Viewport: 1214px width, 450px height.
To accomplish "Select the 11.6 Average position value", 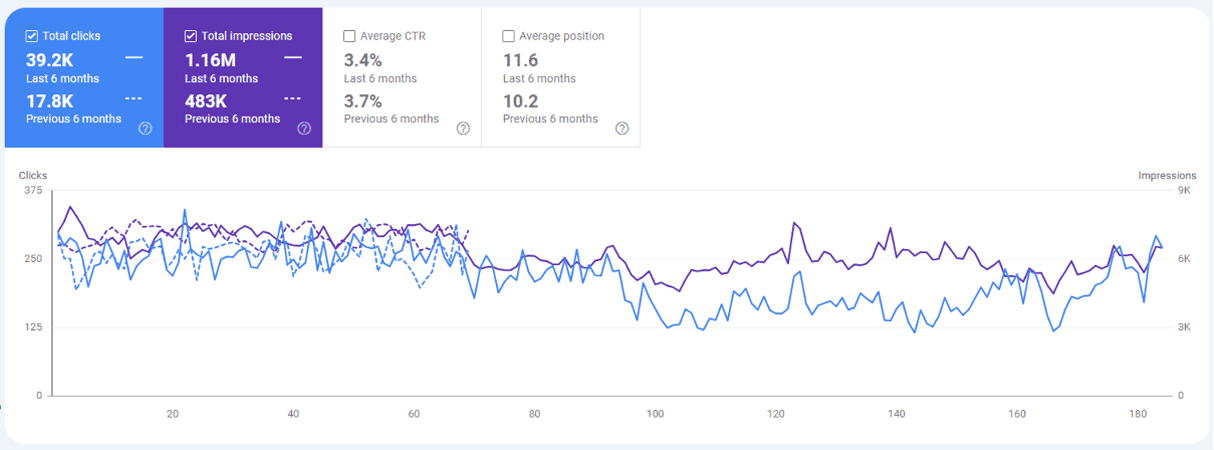I will point(520,60).
